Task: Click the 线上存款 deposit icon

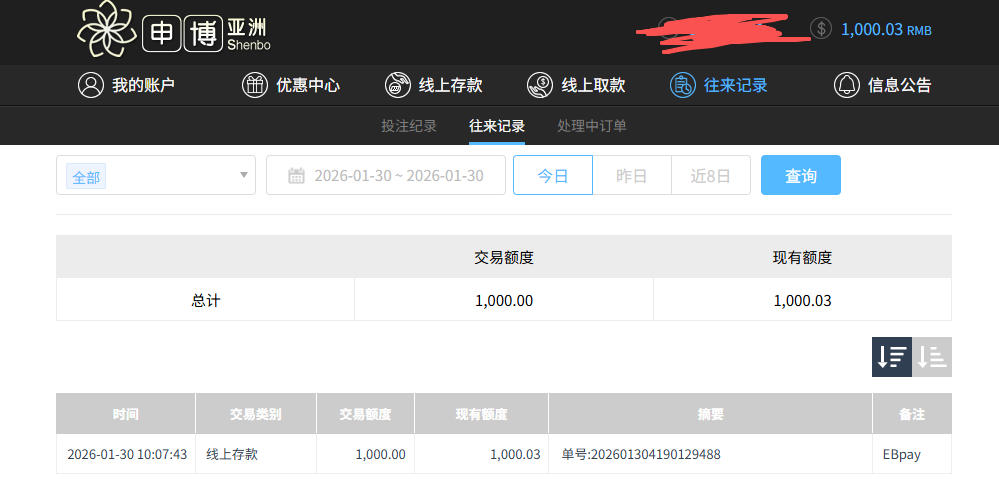Action: (398, 85)
